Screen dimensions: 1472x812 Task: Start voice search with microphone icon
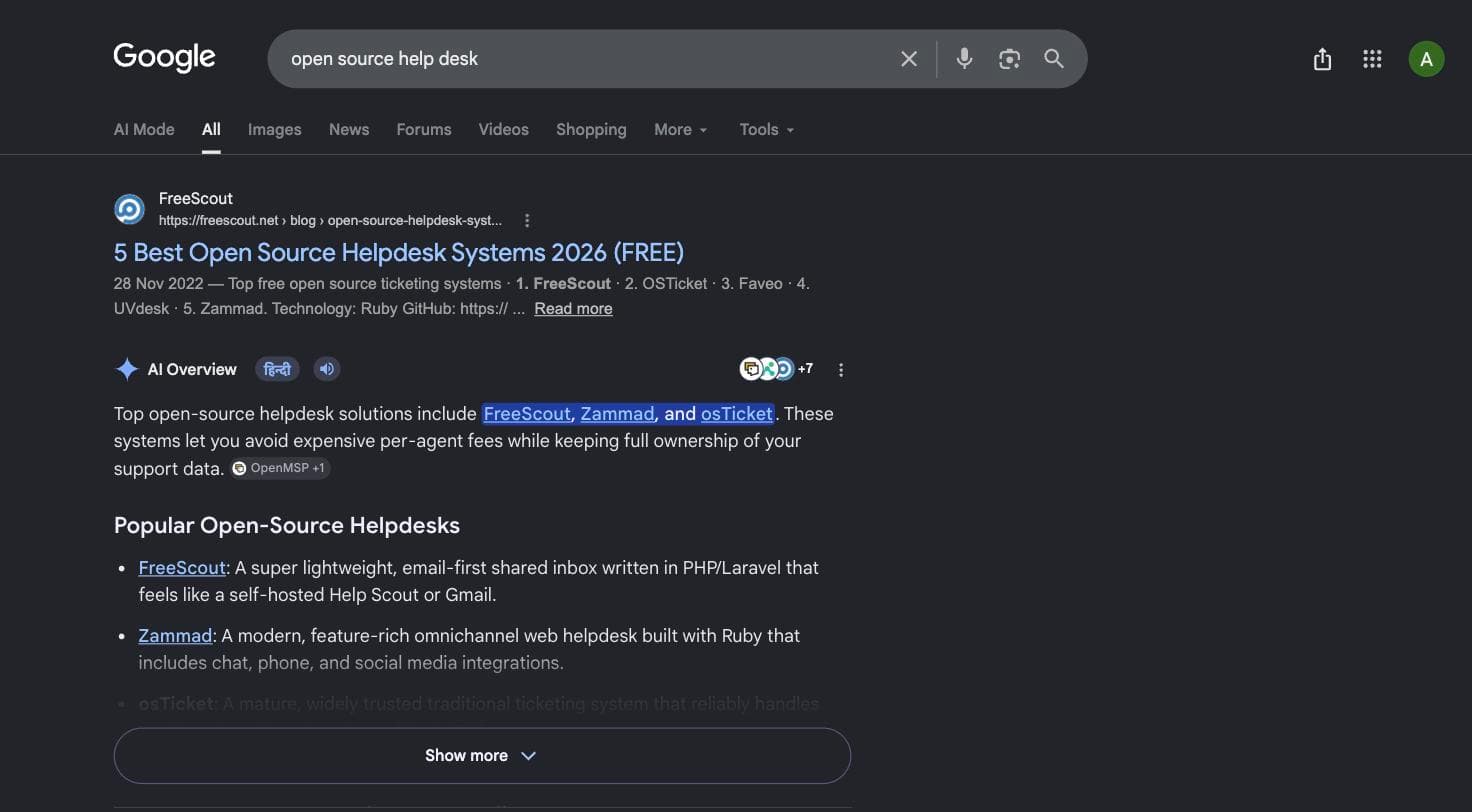(x=964, y=59)
